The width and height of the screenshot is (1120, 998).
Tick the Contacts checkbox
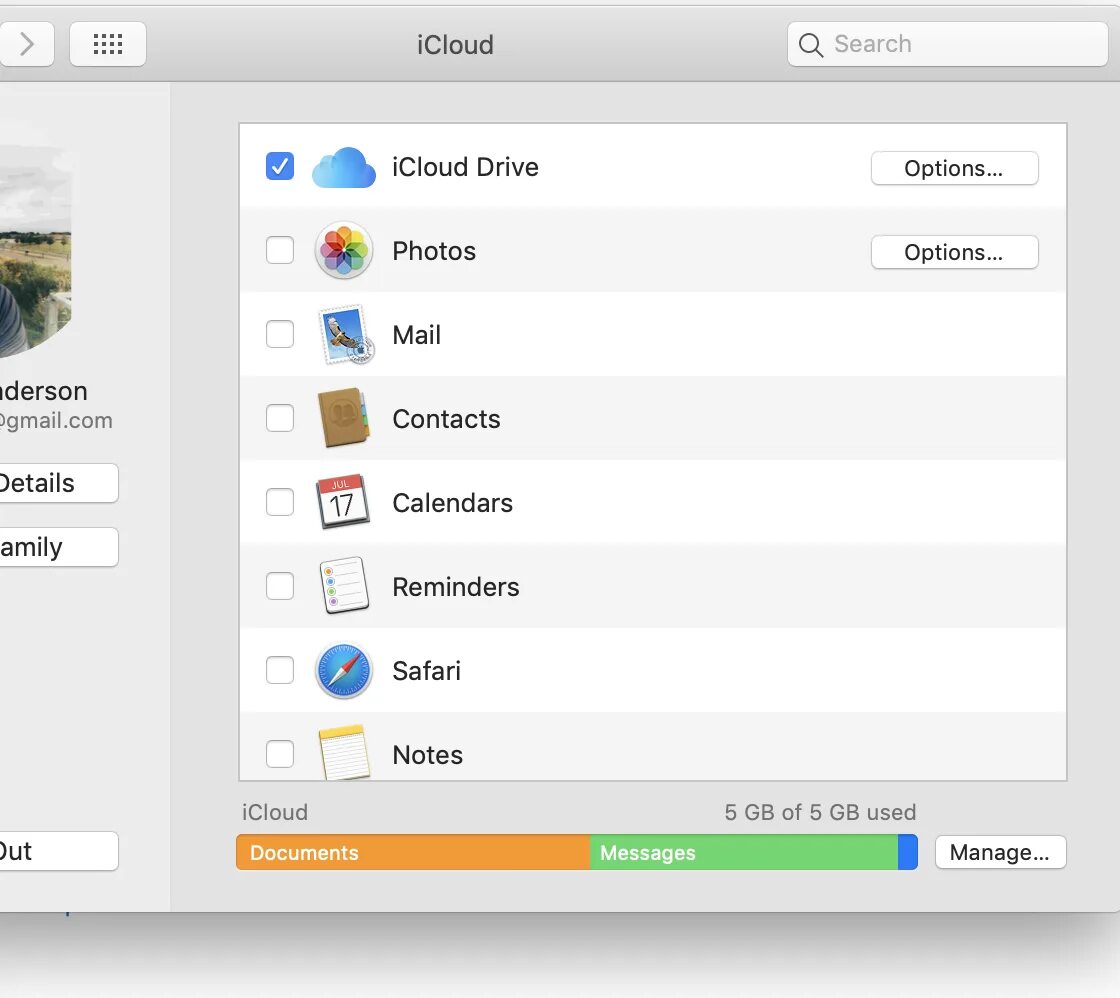click(x=280, y=418)
